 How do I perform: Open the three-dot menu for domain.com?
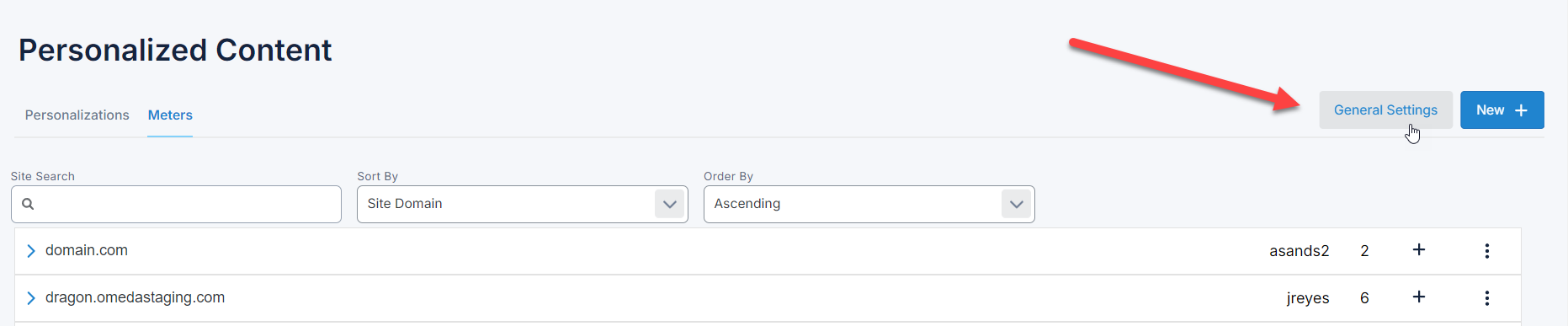pyautogui.click(x=1487, y=251)
